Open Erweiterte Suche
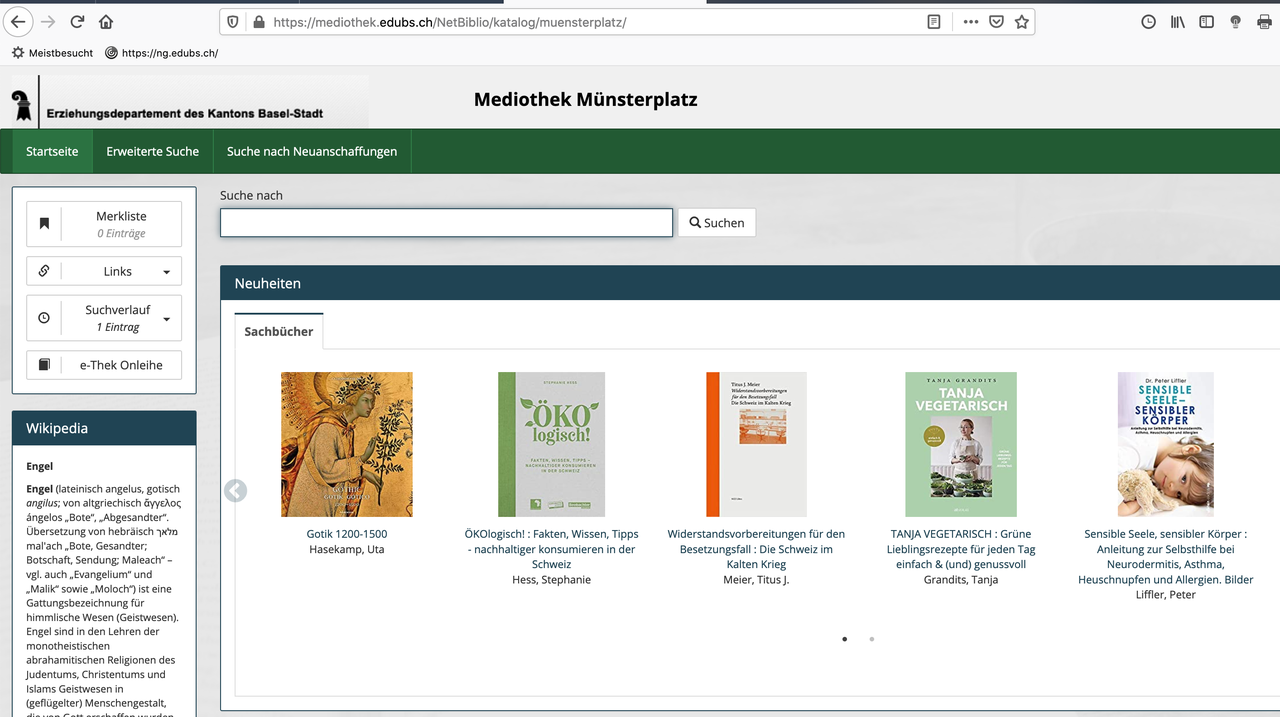The height and width of the screenshot is (717, 1280). (153, 151)
